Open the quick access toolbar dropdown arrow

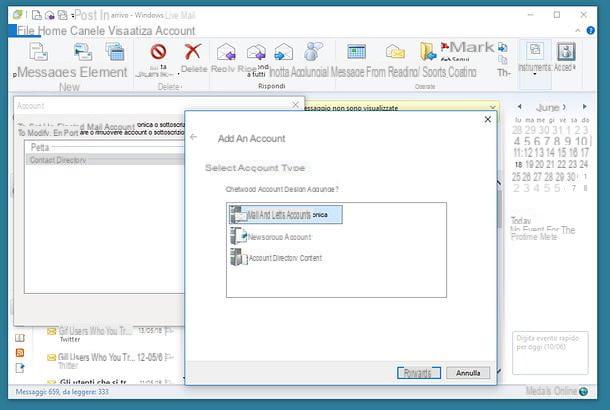coord(73,16)
